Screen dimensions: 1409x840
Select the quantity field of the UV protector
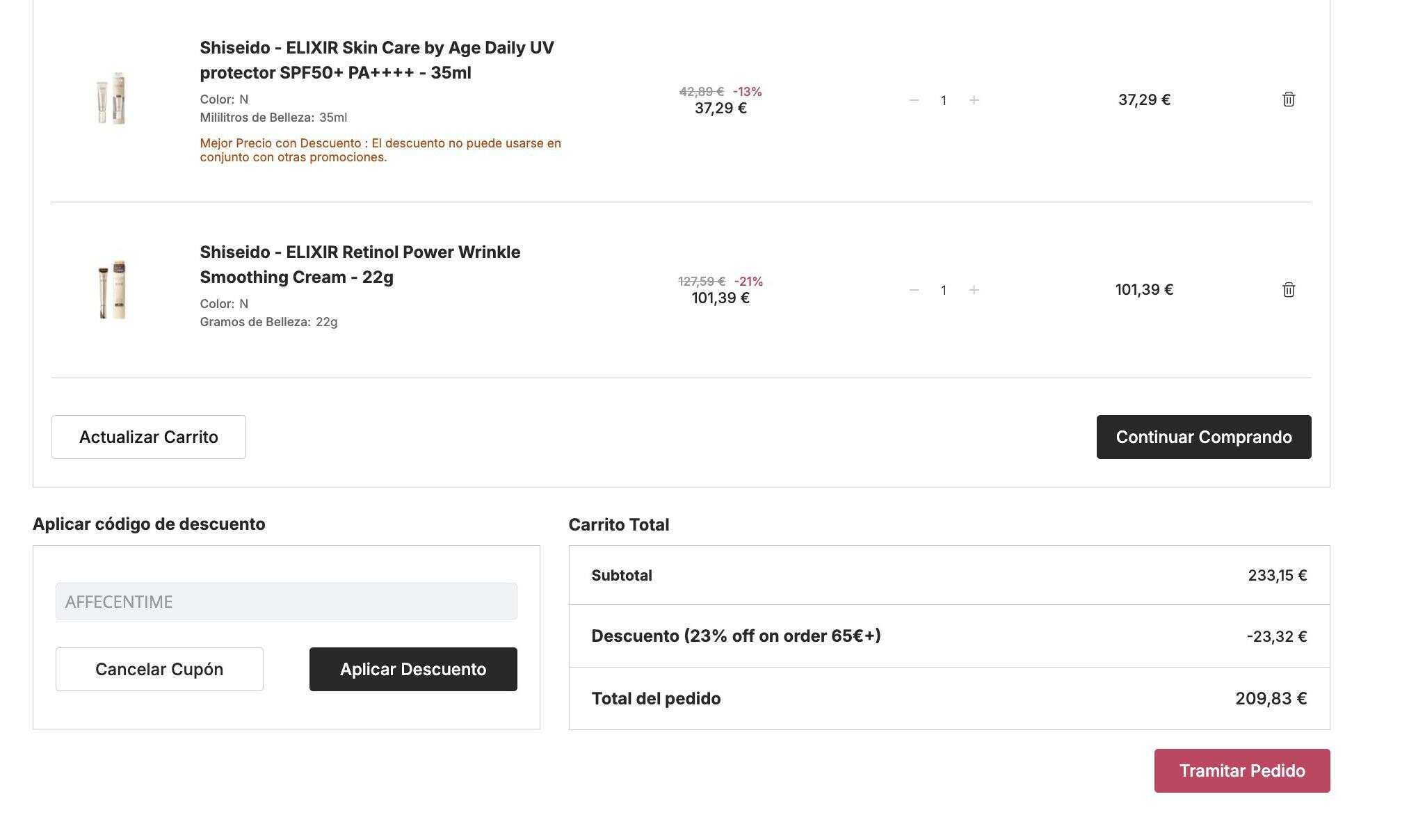944,100
